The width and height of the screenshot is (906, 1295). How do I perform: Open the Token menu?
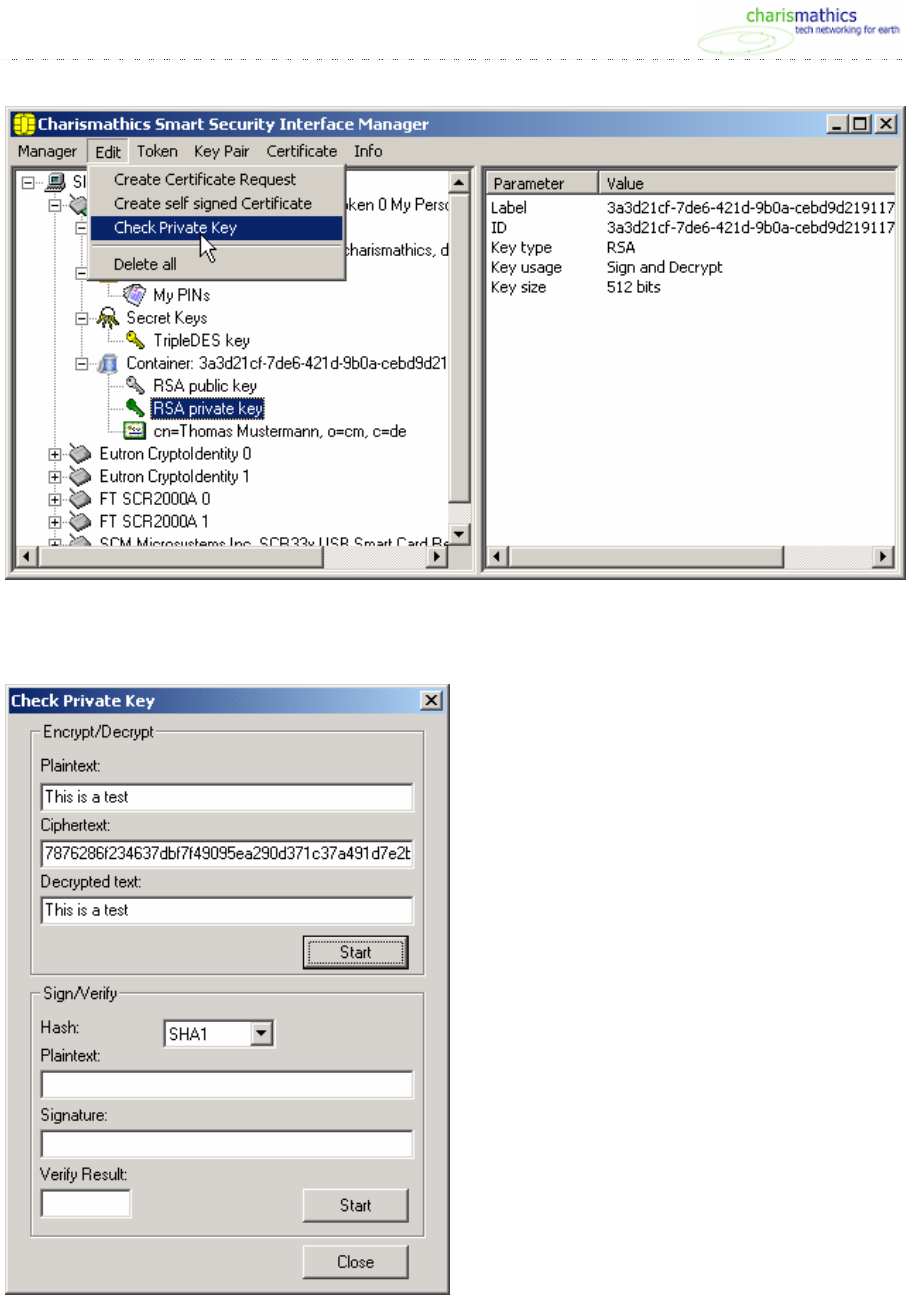point(157,152)
